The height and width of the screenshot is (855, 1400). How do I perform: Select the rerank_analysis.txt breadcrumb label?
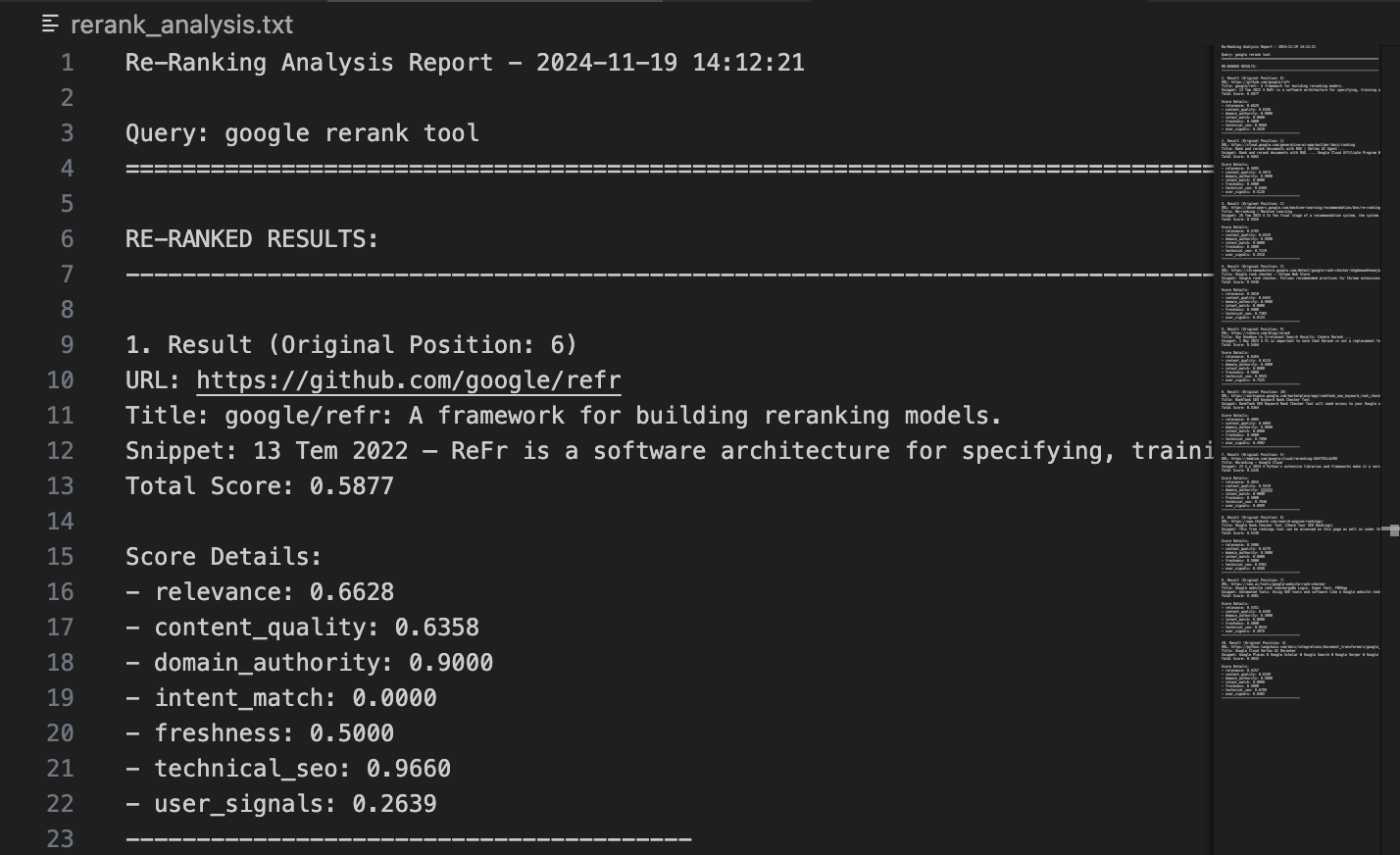(181, 25)
